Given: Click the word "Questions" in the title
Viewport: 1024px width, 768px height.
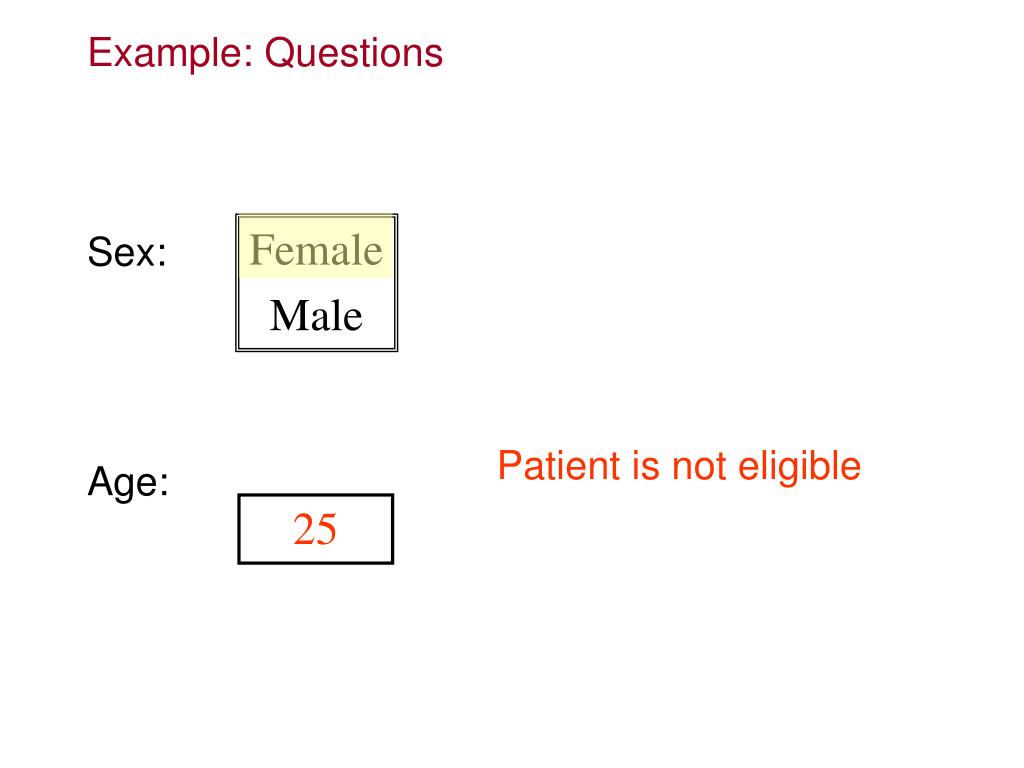Looking at the screenshot, I should click(353, 52).
